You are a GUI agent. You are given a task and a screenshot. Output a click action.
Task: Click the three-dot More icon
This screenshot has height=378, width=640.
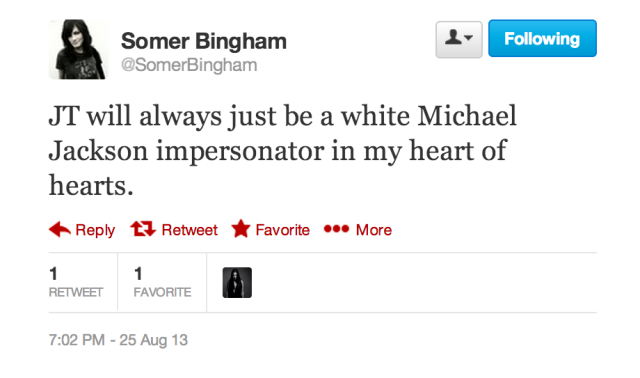336,229
